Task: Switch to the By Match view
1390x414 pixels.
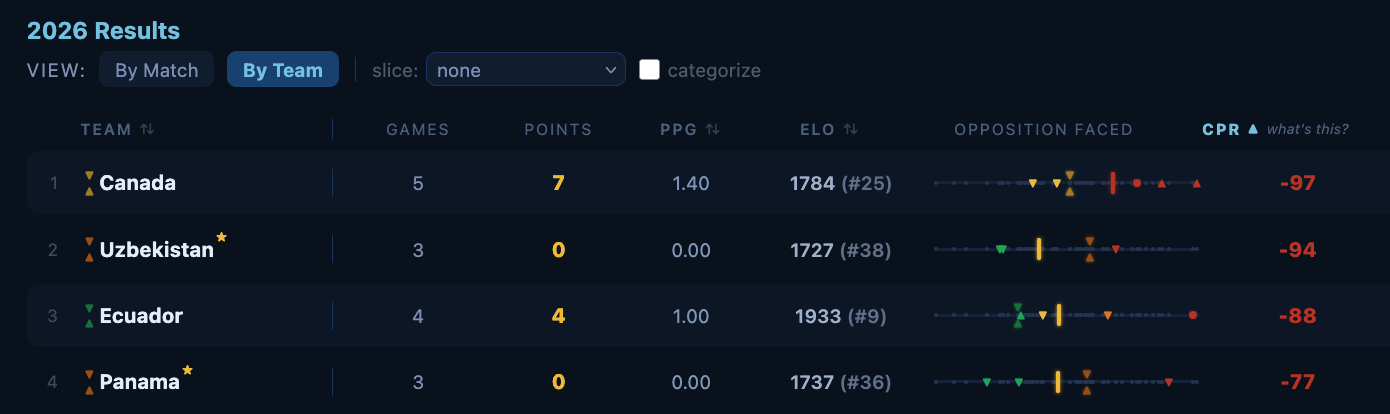Action: click(157, 70)
